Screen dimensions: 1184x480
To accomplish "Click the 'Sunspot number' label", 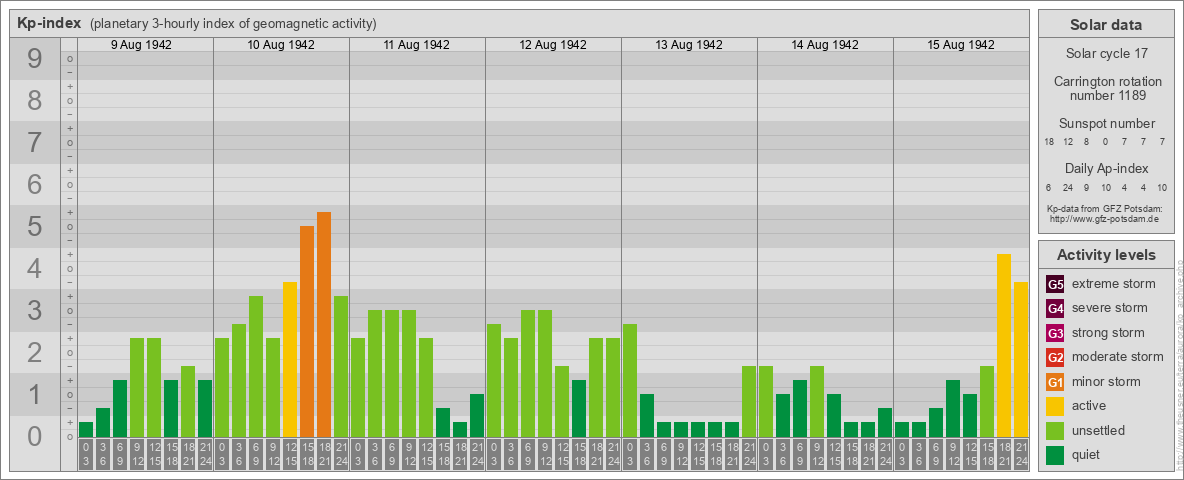I will [x=1106, y=124].
